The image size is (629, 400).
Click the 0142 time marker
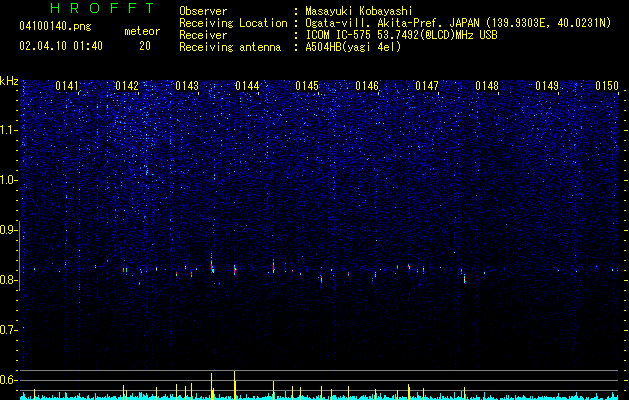coord(127,86)
